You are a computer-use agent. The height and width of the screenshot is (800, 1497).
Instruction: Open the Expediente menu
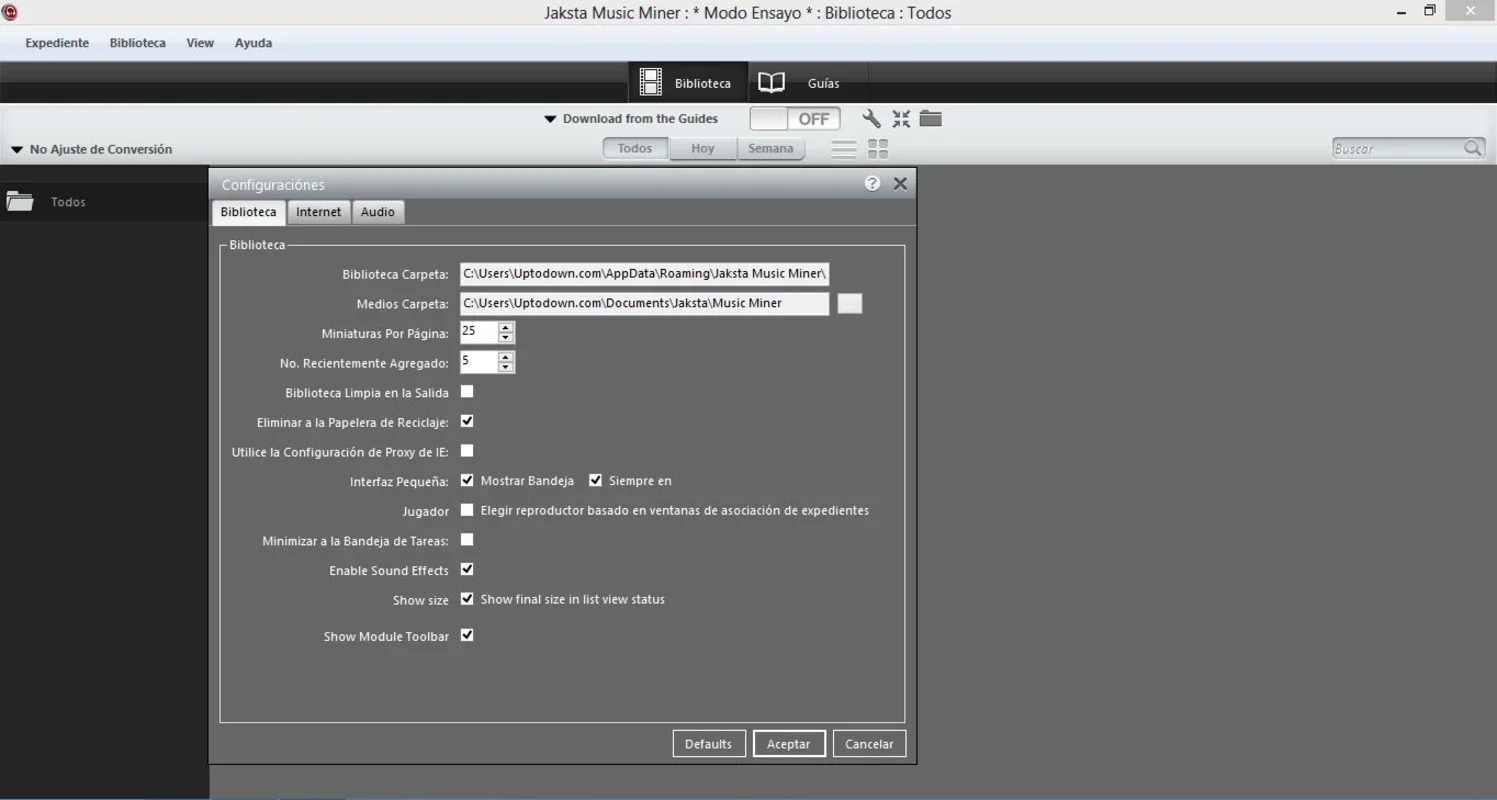tap(57, 43)
